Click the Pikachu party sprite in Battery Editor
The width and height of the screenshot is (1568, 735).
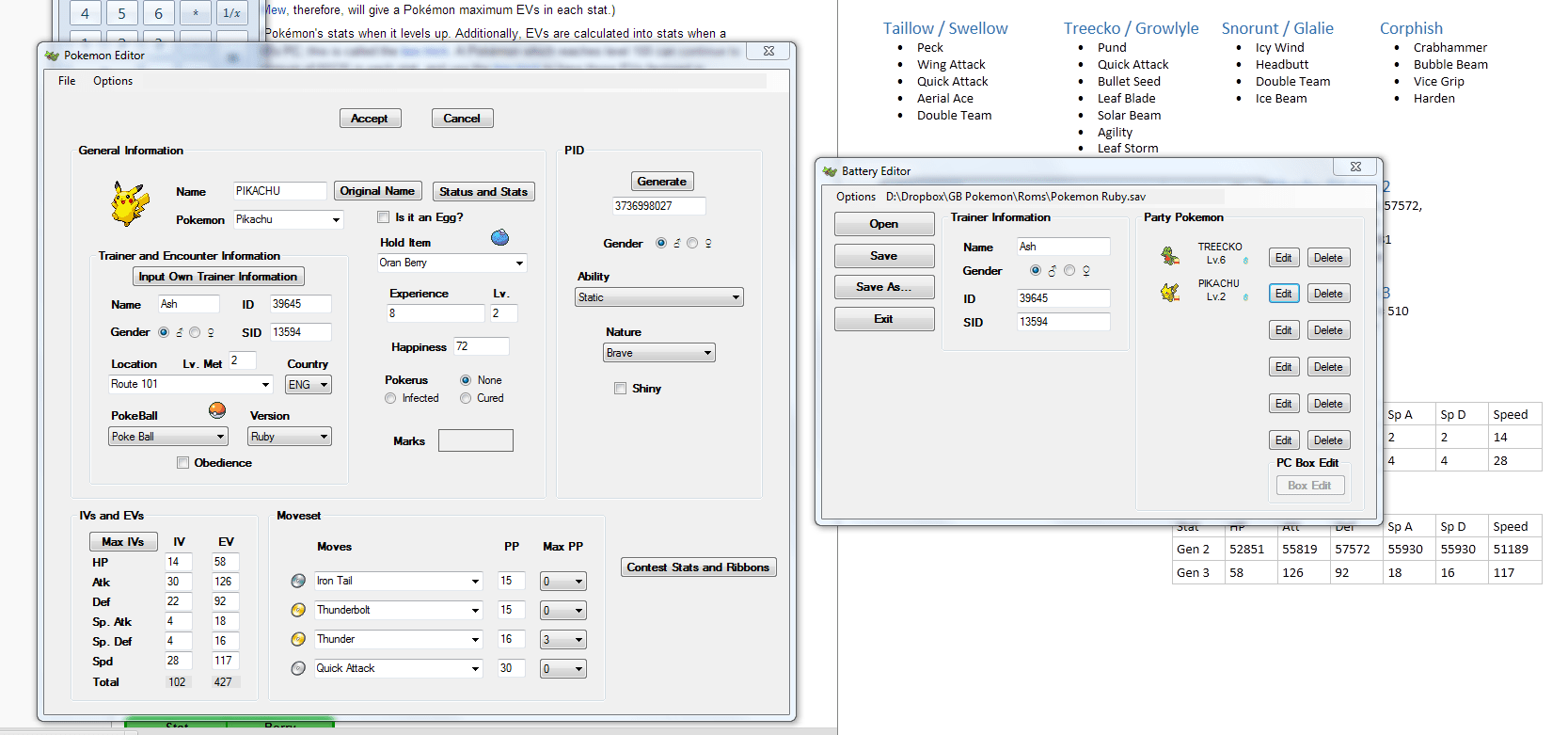coord(1169,292)
